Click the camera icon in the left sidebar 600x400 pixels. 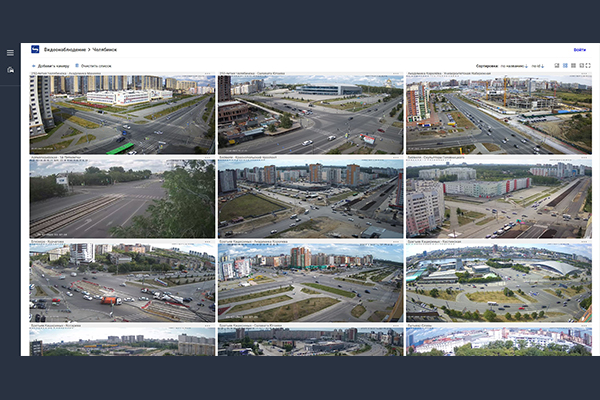coord(10,69)
